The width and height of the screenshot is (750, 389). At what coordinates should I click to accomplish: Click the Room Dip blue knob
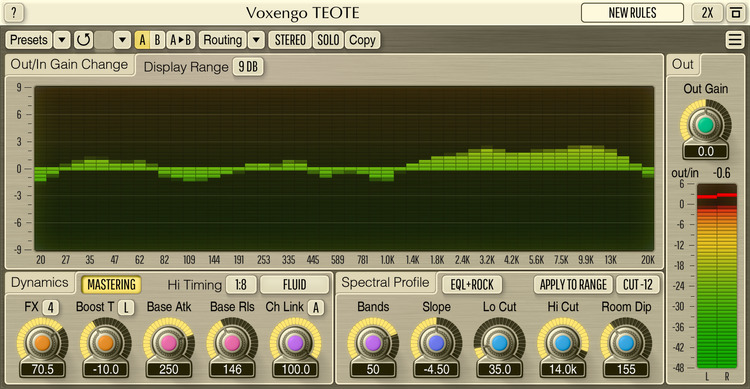click(x=626, y=343)
